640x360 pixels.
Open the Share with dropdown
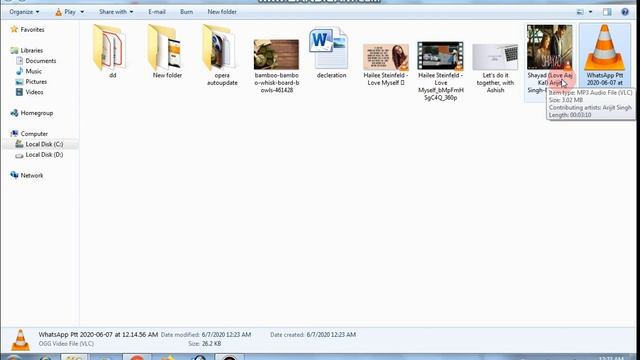[x=116, y=12]
